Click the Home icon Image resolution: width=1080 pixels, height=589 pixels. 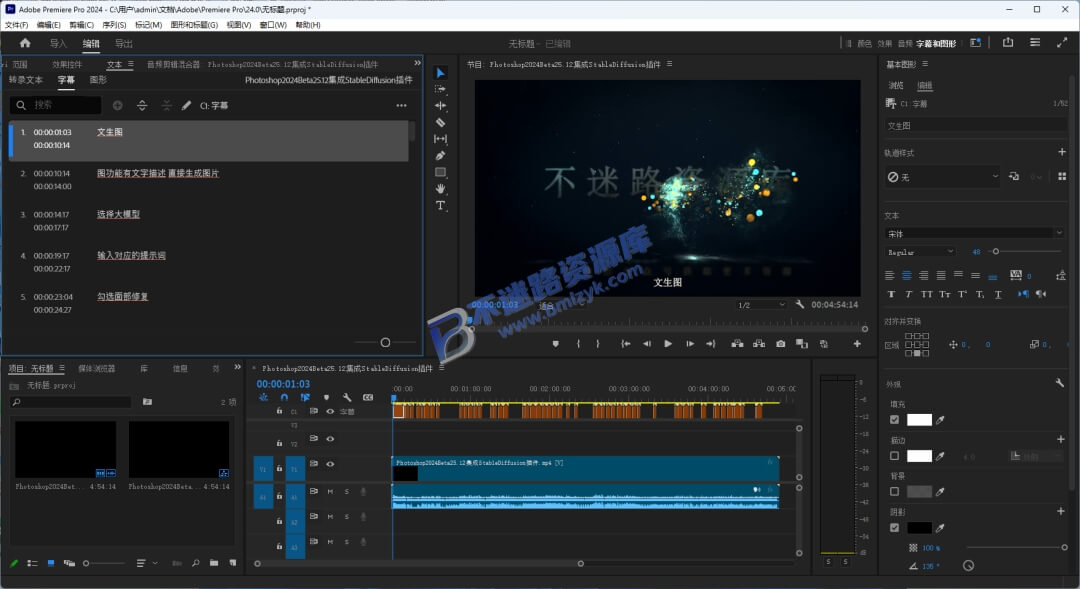25,43
